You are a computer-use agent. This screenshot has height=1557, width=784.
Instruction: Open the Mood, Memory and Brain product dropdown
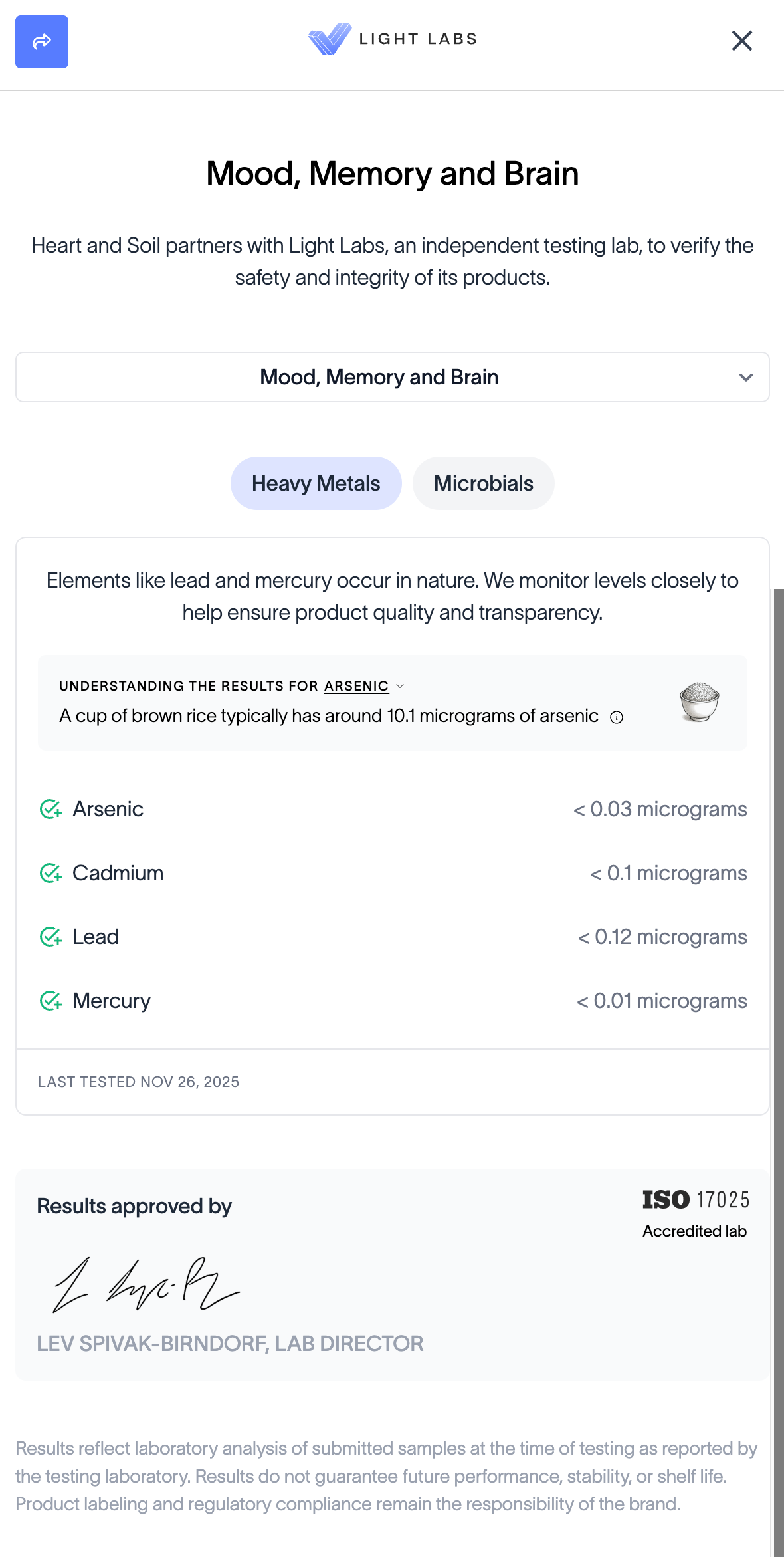(379, 377)
